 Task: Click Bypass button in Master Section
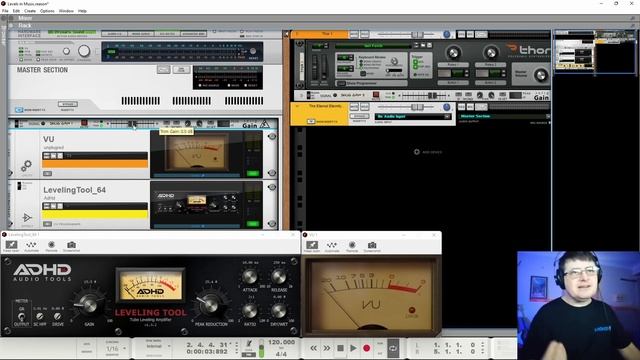tap(68, 104)
